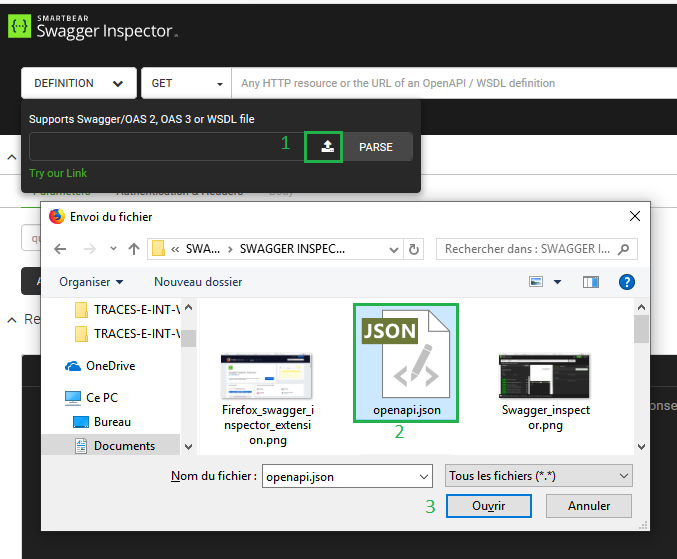The height and width of the screenshot is (559, 677).
Task: Open the GET method dropdown
Action: pos(186,83)
